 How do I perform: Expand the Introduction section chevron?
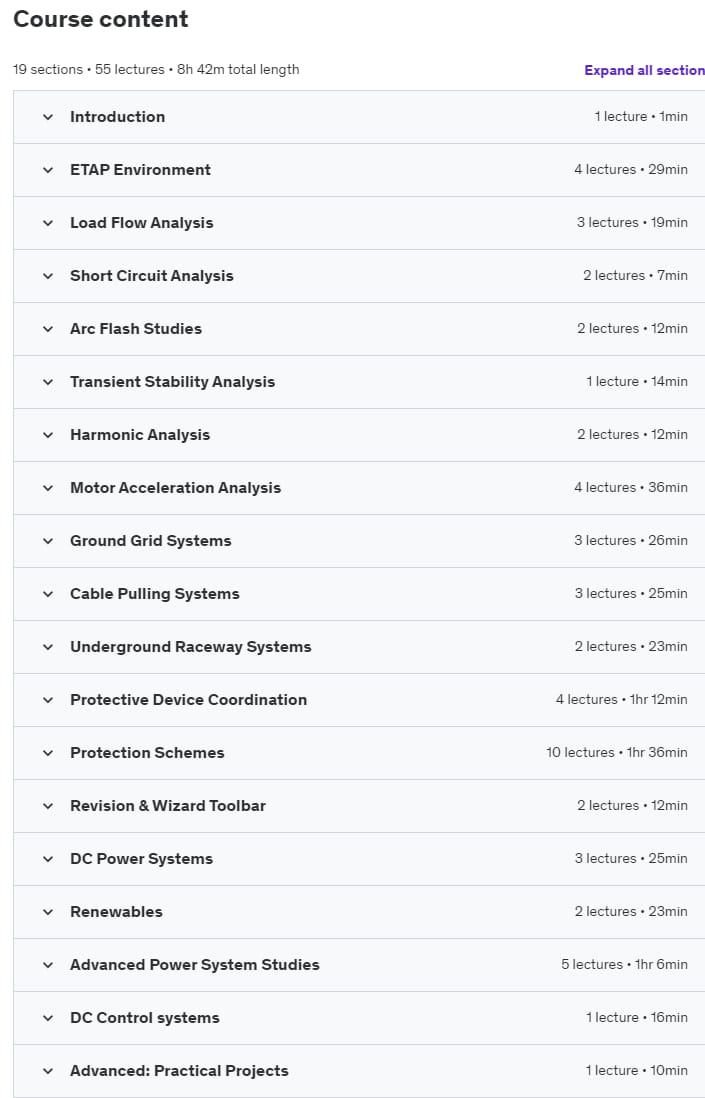(x=48, y=117)
